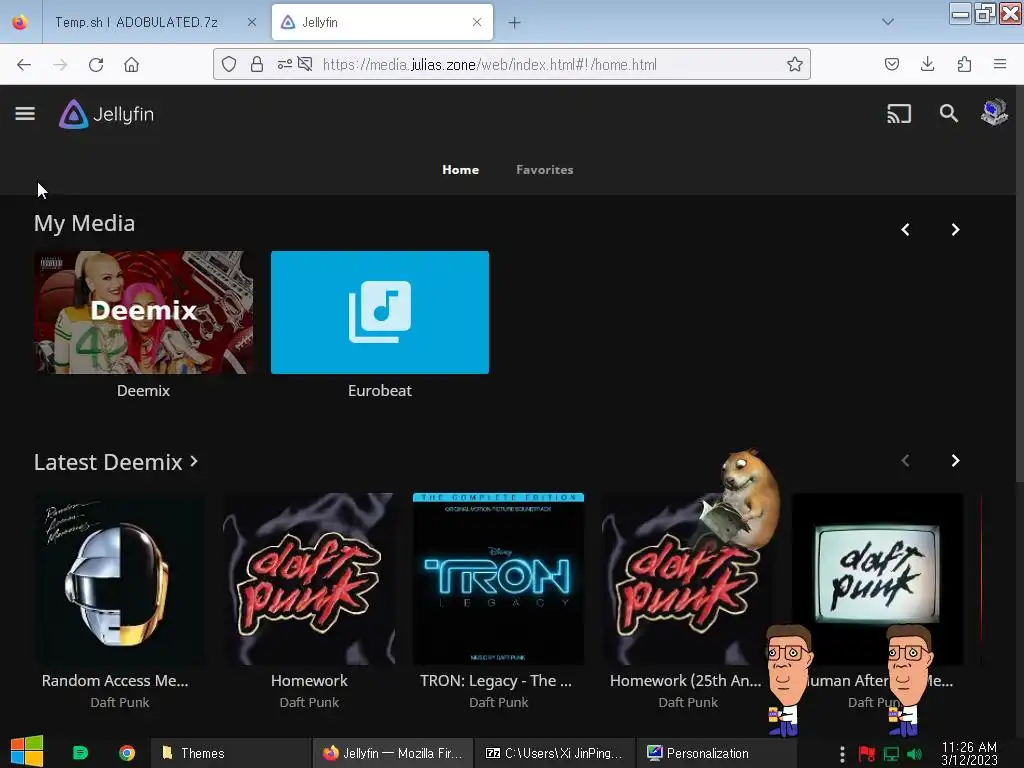
Task: Click TRON: Legacy - The ... title
Action: pyautogui.click(x=496, y=680)
